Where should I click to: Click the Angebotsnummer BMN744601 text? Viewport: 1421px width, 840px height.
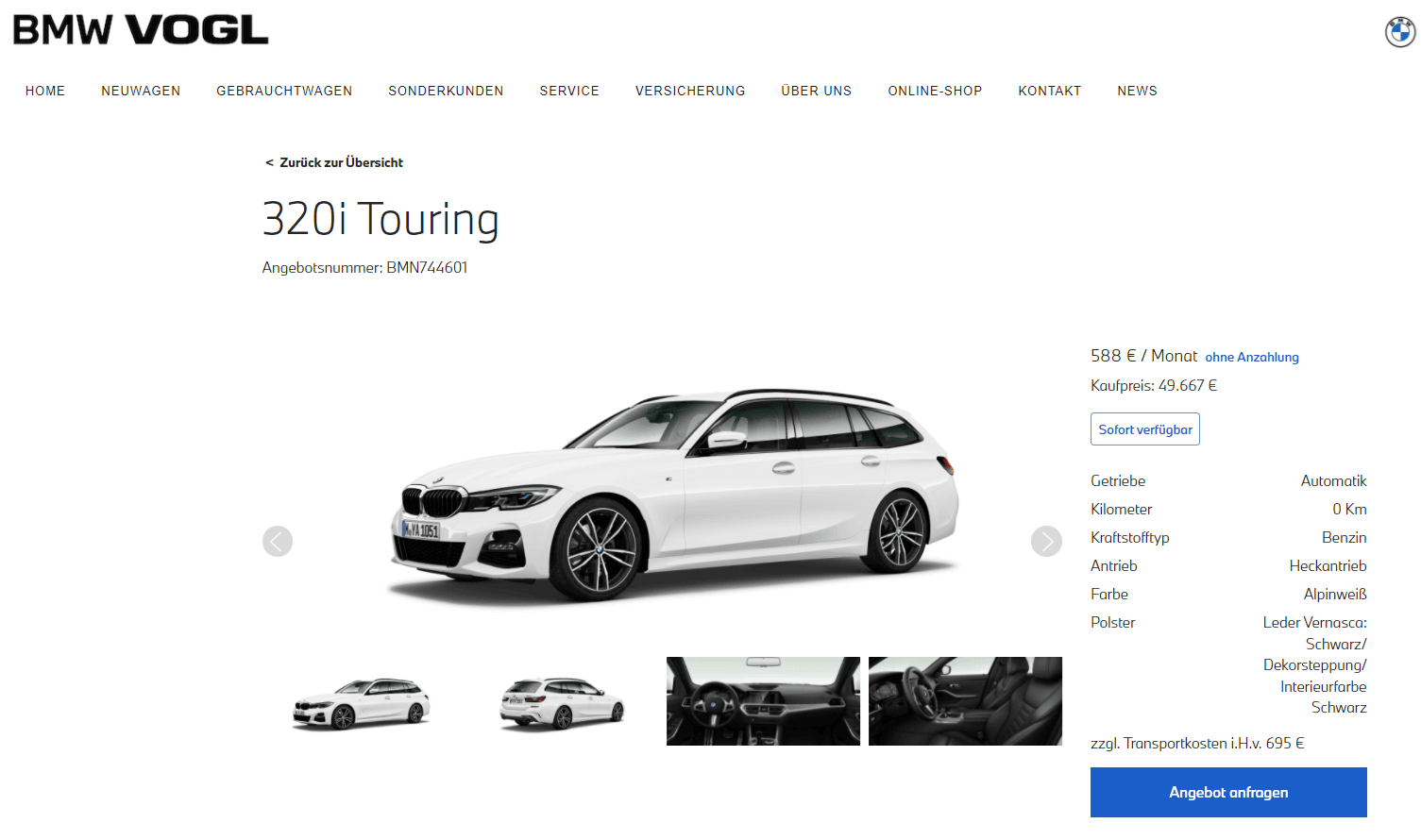tap(364, 268)
